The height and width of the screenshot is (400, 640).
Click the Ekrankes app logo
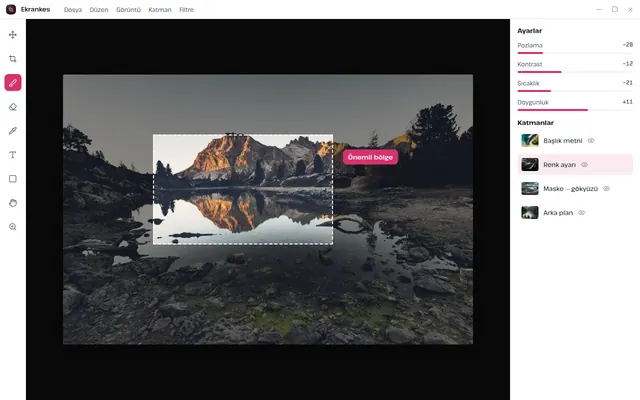pos(11,9)
